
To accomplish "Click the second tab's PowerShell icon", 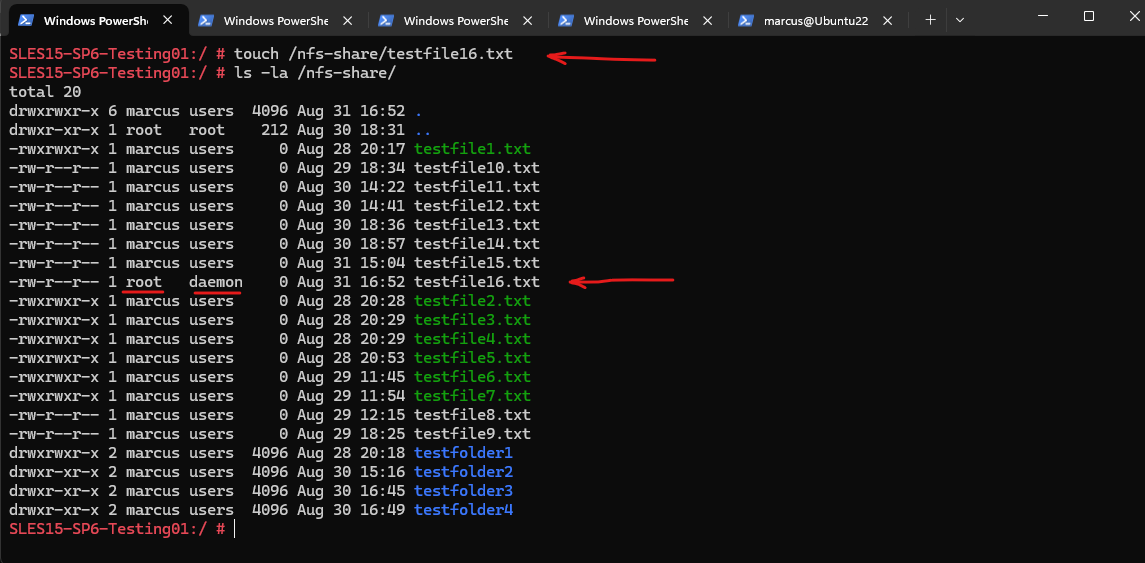I will pyautogui.click(x=205, y=20).
